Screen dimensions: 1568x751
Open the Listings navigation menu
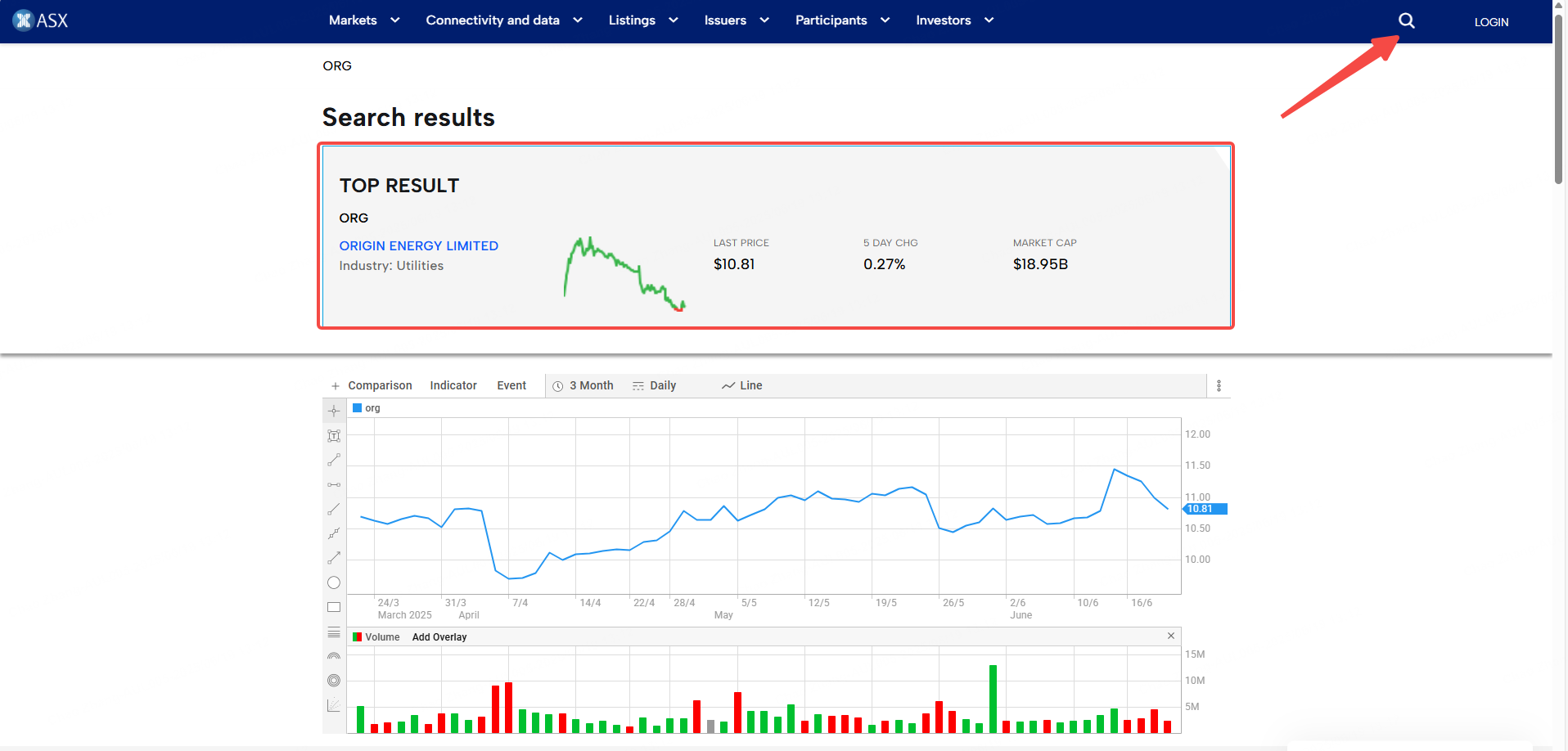632,20
